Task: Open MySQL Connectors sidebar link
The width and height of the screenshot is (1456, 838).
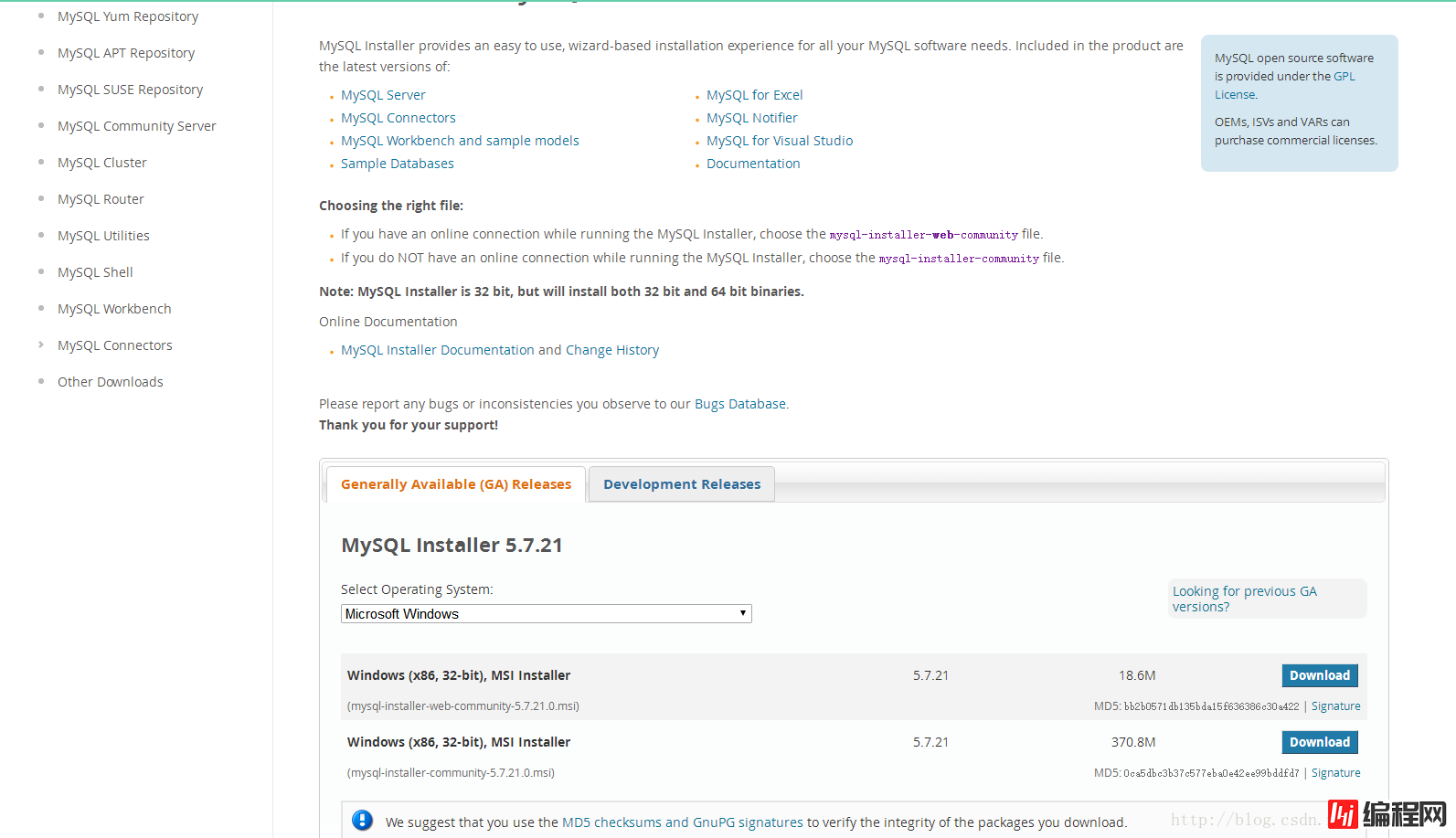Action: [x=115, y=345]
